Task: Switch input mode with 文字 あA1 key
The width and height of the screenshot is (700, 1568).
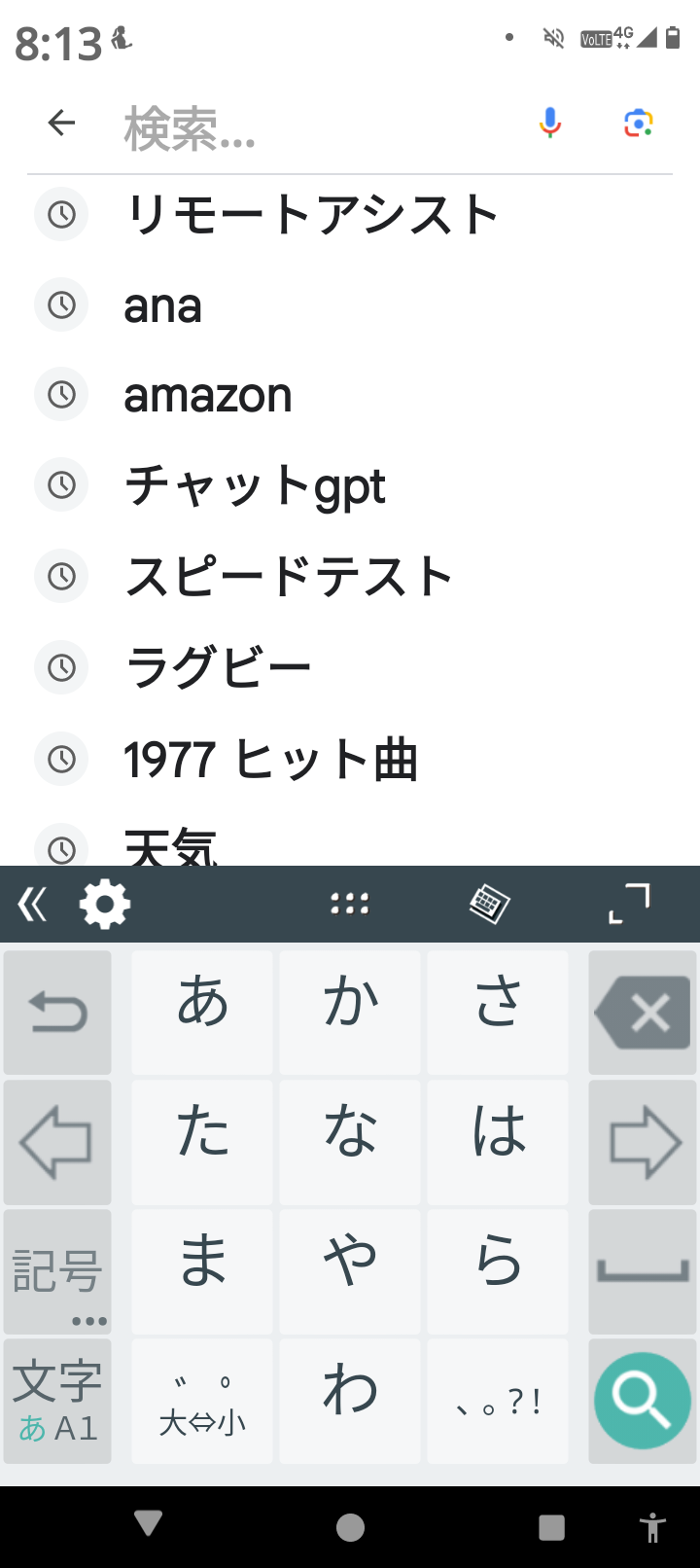Action: [x=57, y=1402]
